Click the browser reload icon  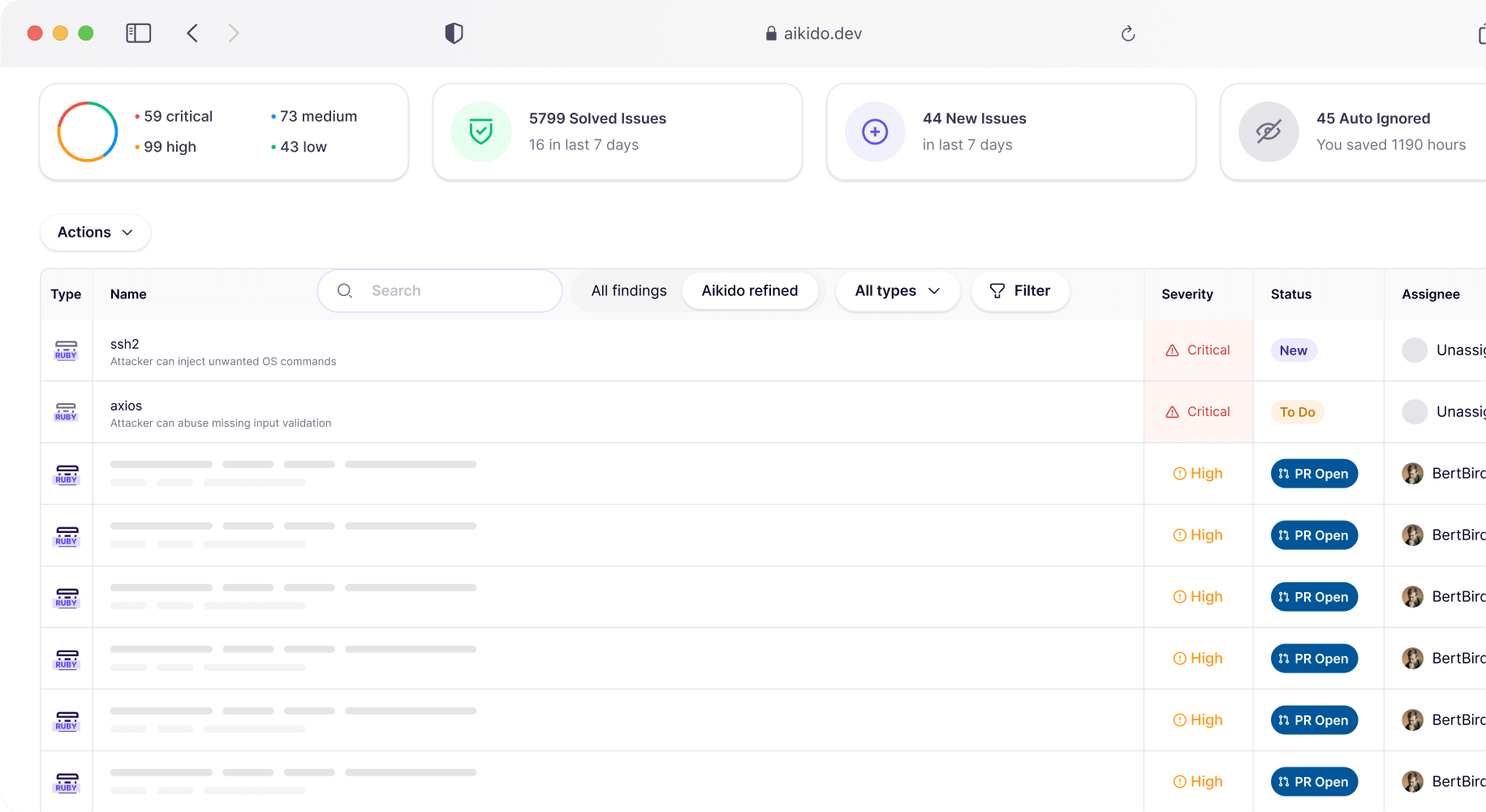pos(1129,33)
